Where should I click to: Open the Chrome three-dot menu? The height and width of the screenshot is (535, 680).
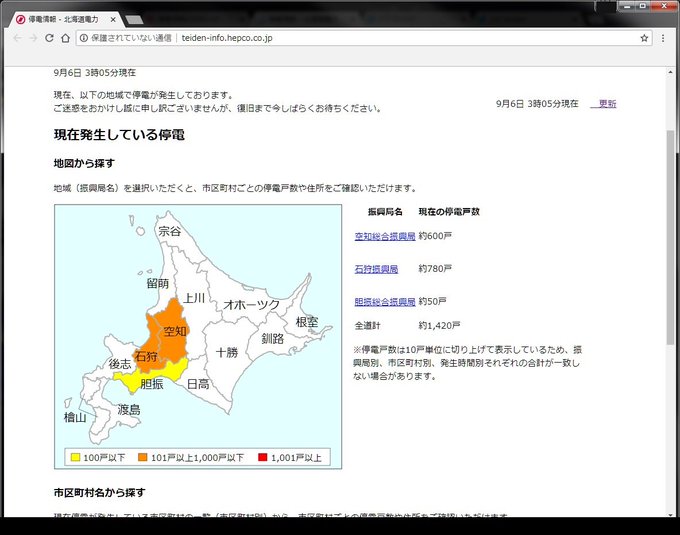click(x=663, y=38)
